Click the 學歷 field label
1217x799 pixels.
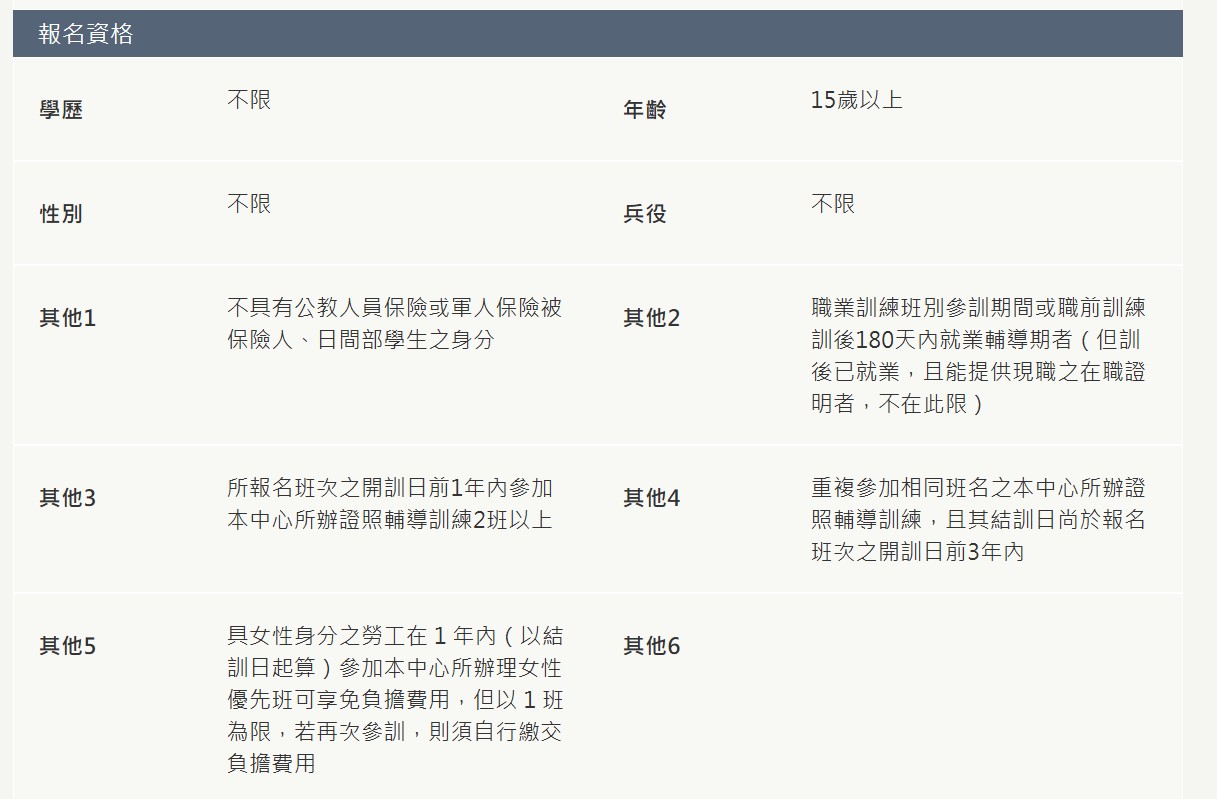(x=61, y=110)
